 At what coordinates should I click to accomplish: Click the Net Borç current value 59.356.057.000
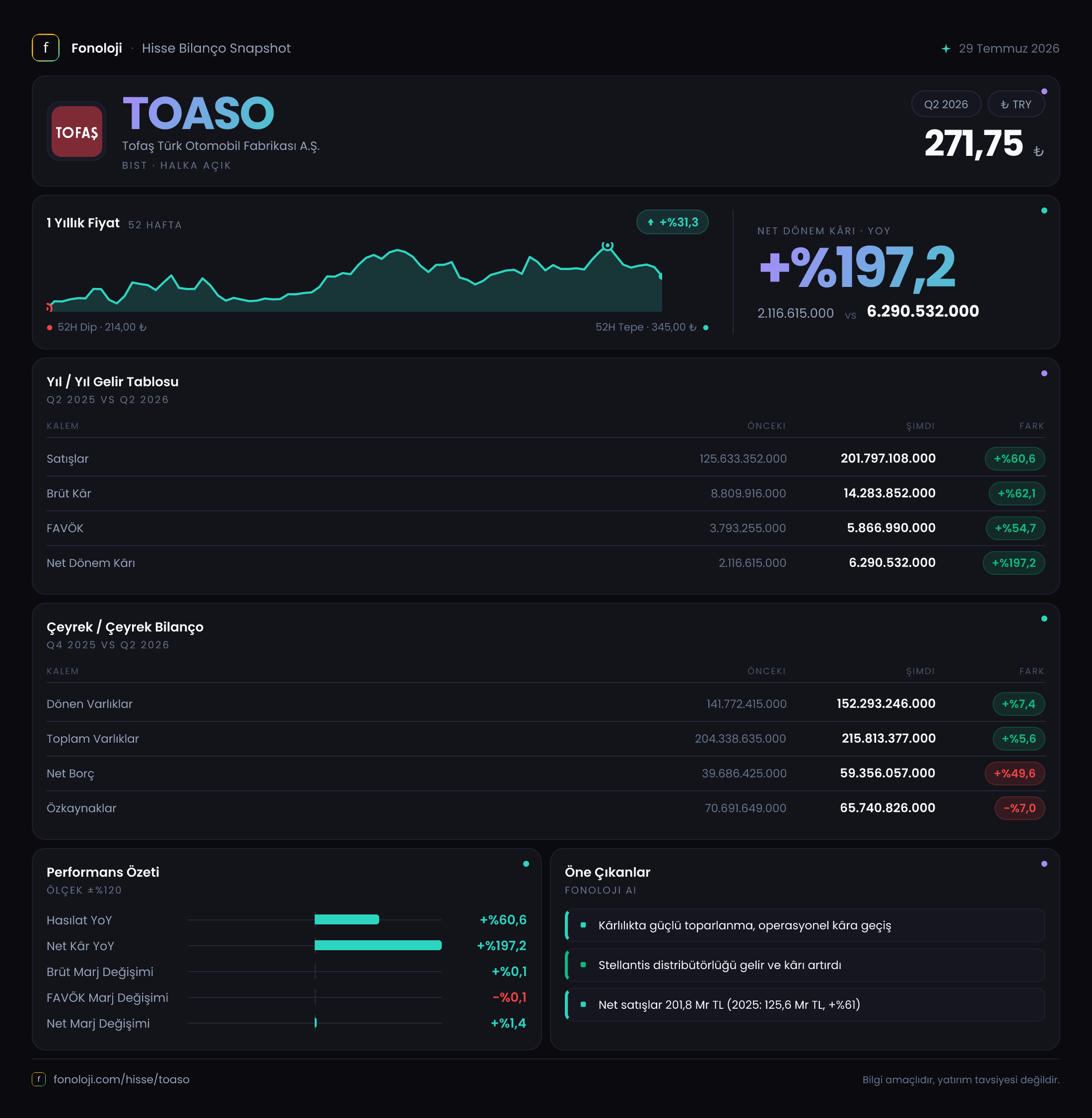pyautogui.click(x=887, y=773)
